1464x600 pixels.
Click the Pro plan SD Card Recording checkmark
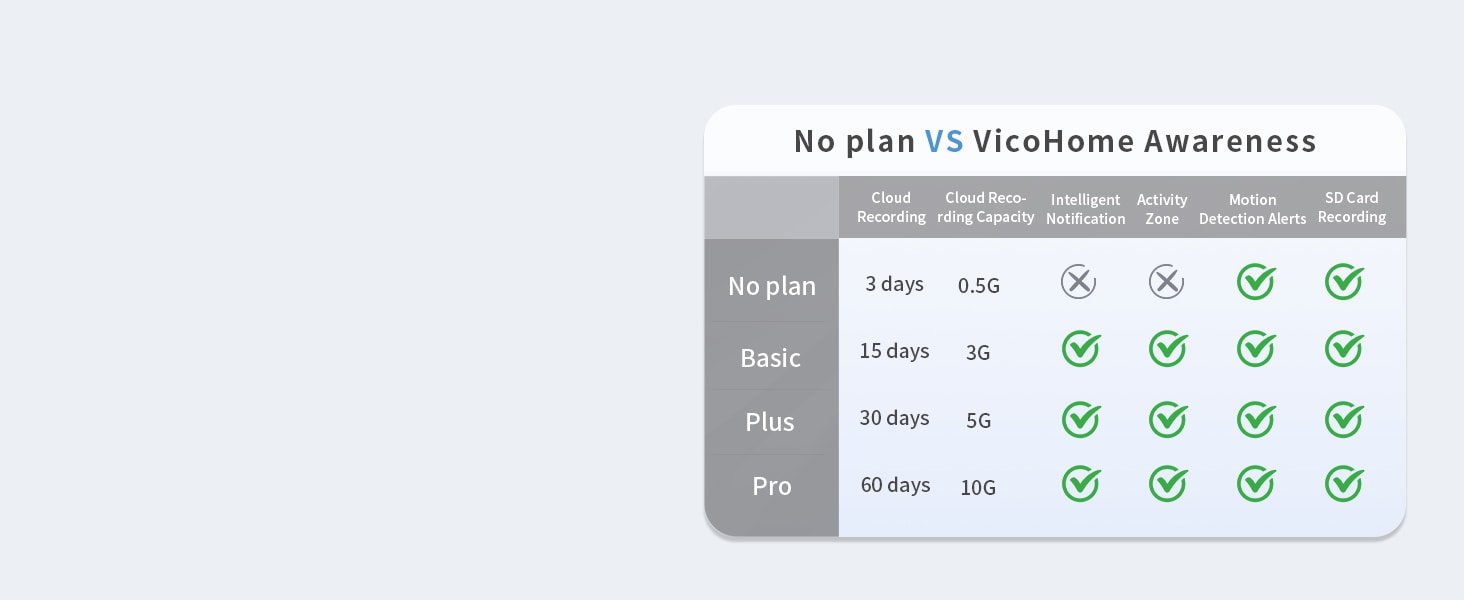[1344, 484]
